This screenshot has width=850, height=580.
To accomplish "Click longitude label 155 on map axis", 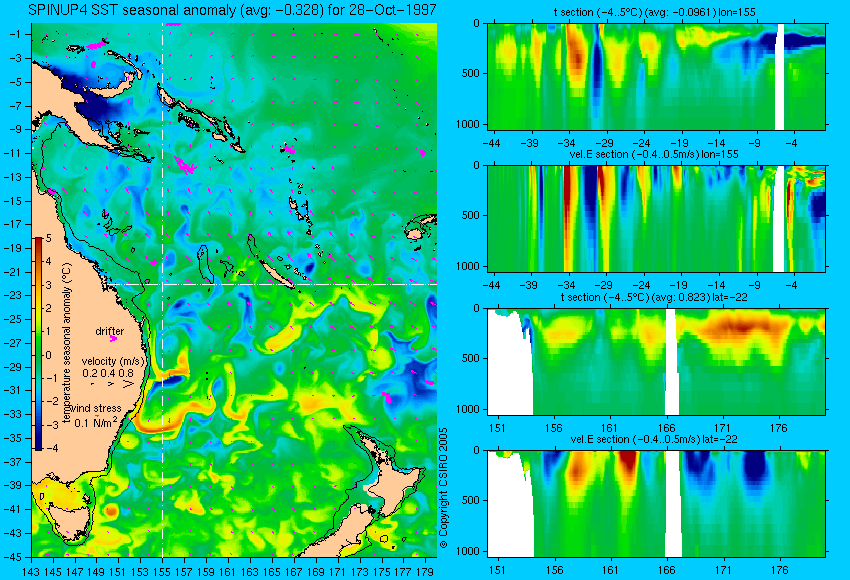I will pos(162,571).
